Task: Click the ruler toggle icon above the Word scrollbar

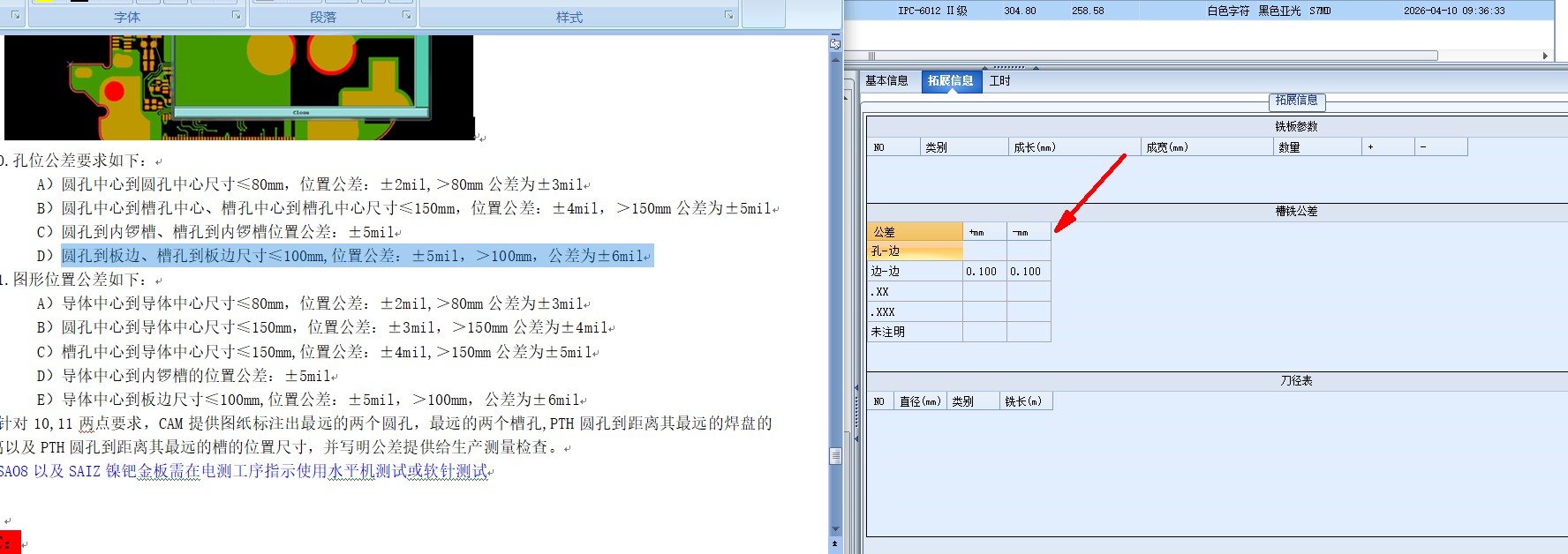Action: pos(835,42)
